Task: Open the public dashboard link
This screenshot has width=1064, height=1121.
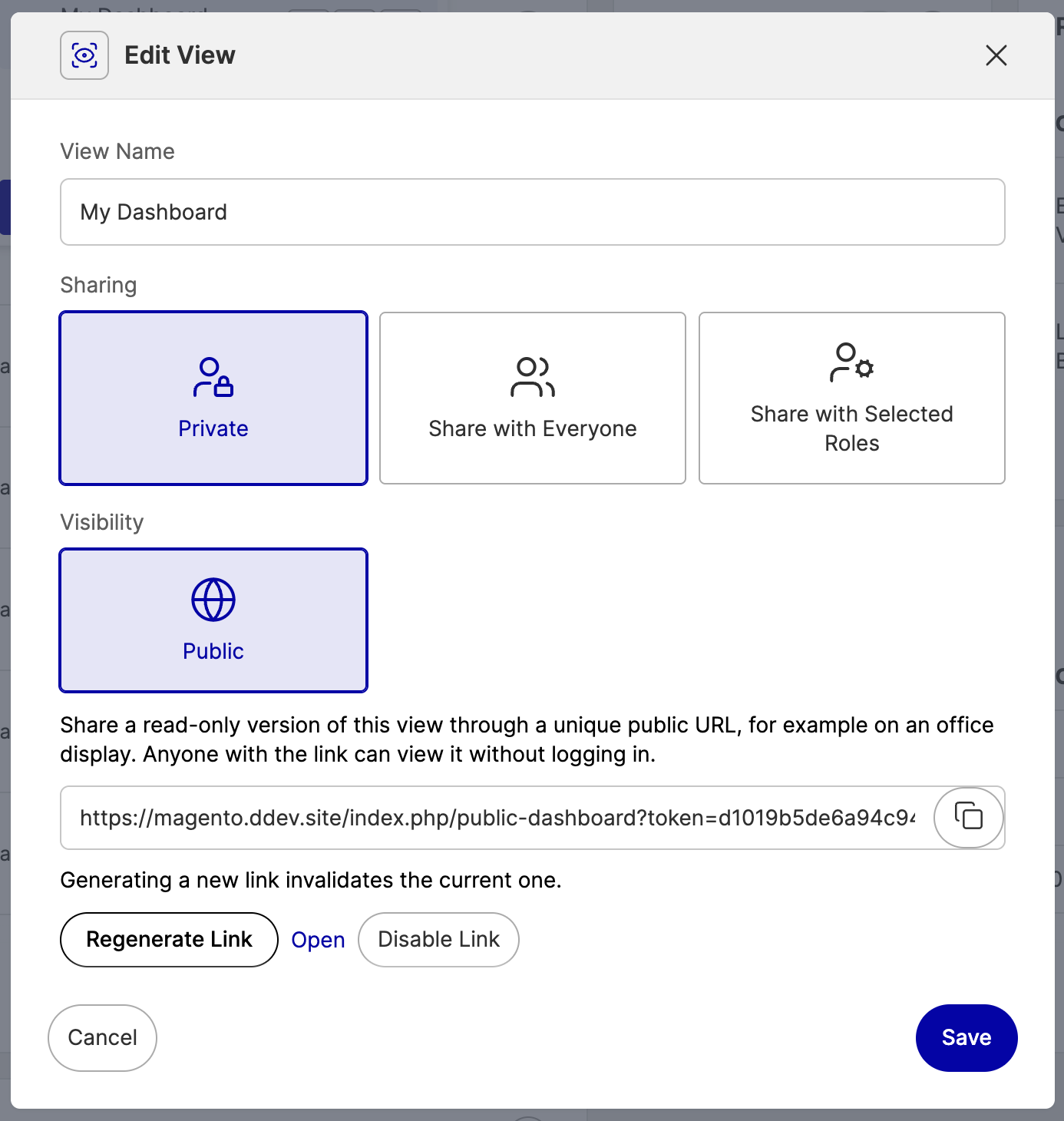Action: pyautogui.click(x=318, y=940)
